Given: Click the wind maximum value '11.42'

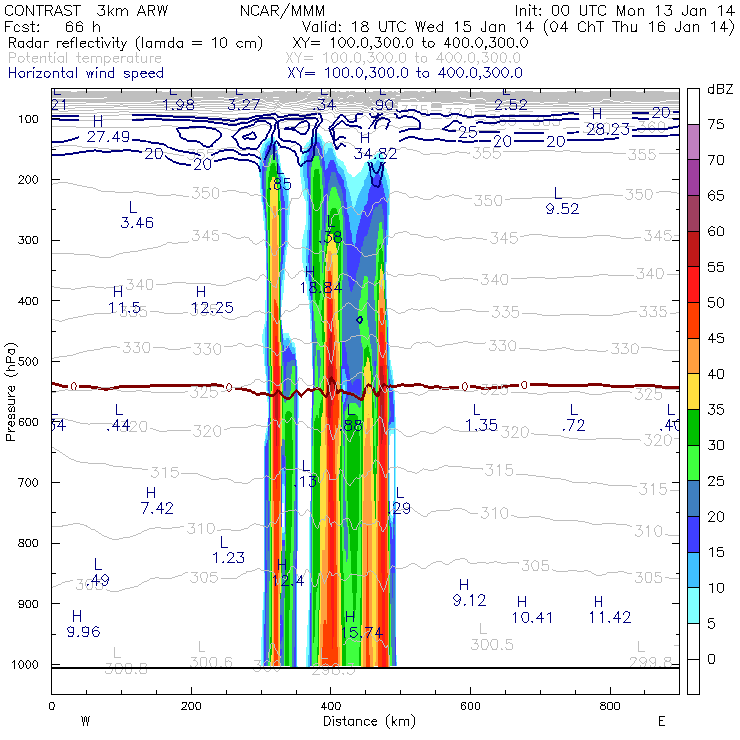Looking at the screenshot, I should coord(610,617).
